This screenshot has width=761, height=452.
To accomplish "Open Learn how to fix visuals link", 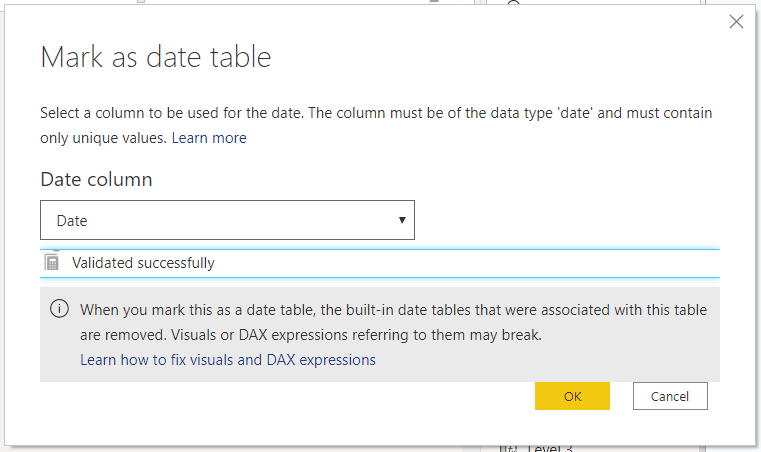I will pyautogui.click(x=228, y=360).
